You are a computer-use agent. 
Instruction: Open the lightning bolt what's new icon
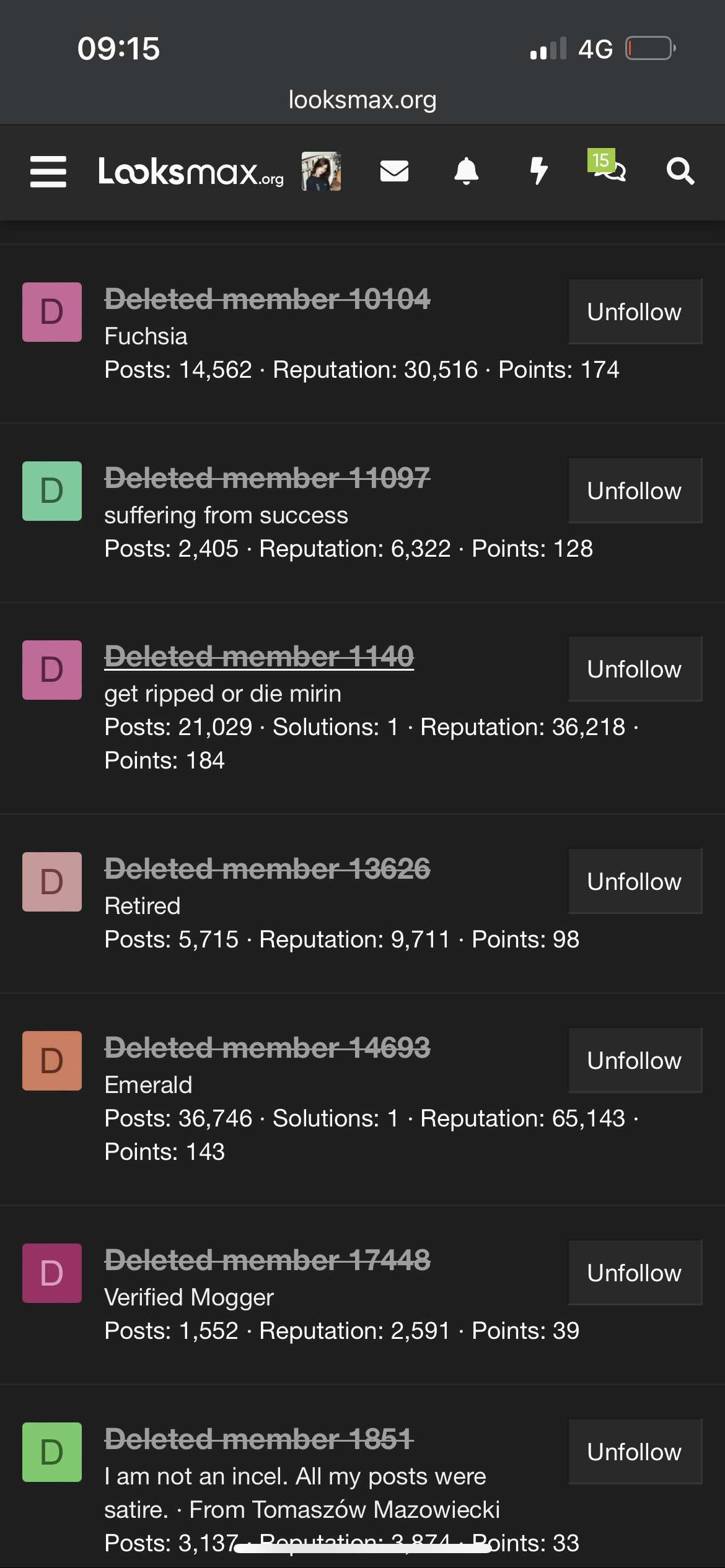point(539,172)
